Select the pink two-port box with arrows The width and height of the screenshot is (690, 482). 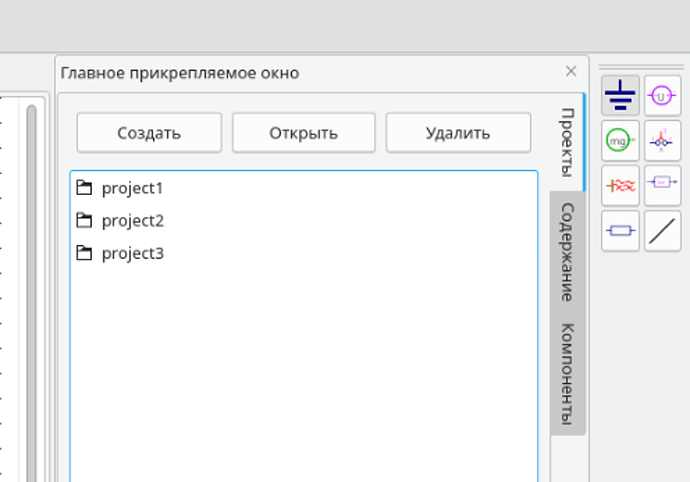click(662, 185)
